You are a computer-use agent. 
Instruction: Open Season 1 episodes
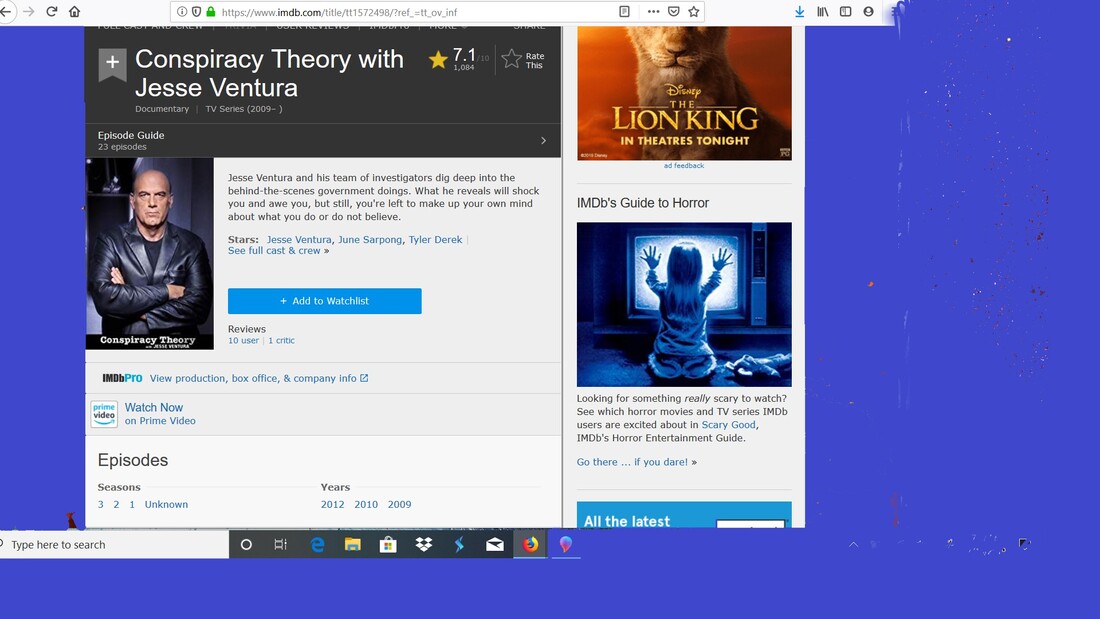point(132,505)
